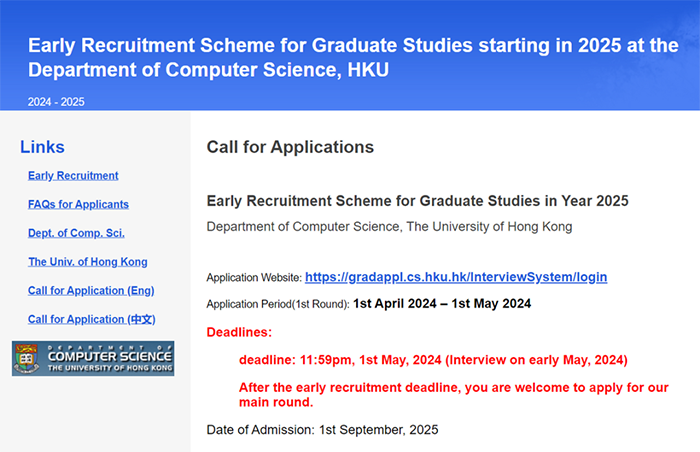Click the main round welcome notice text
This screenshot has height=452, width=700.
(x=454, y=395)
